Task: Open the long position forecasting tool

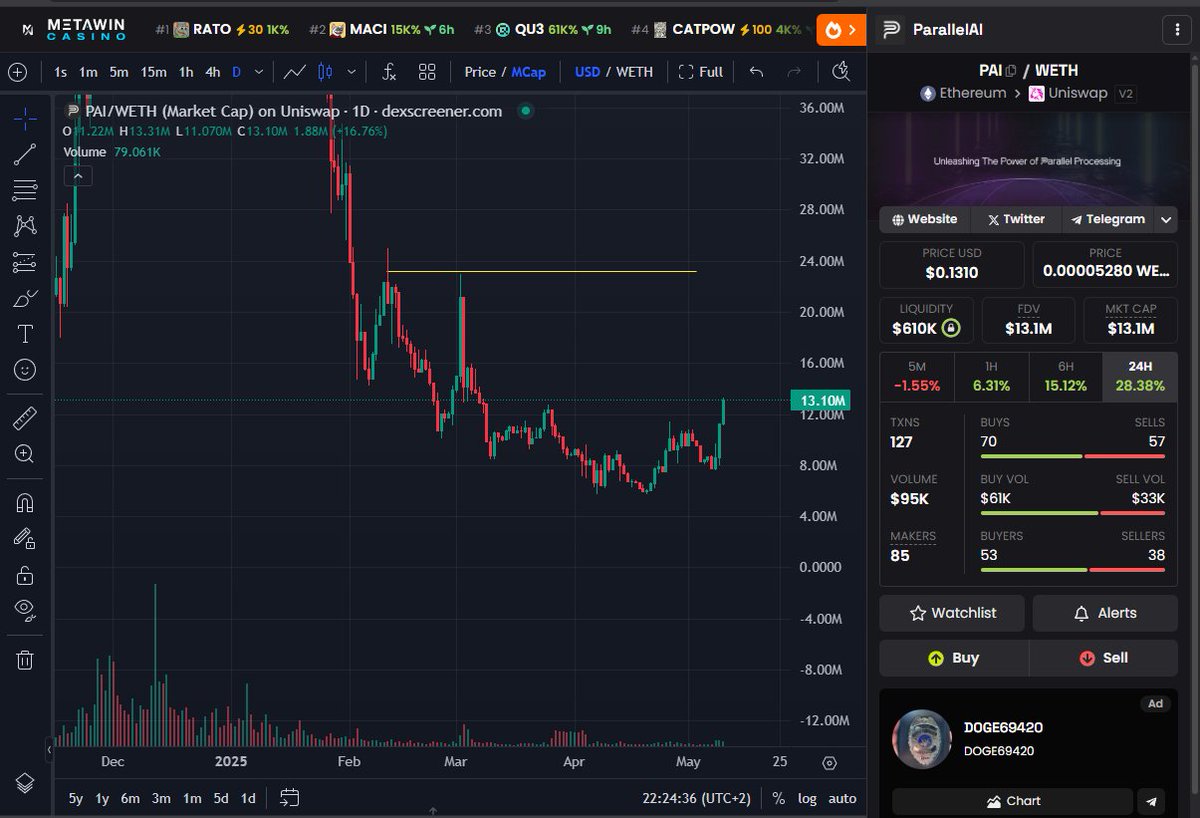Action: pos(25,262)
